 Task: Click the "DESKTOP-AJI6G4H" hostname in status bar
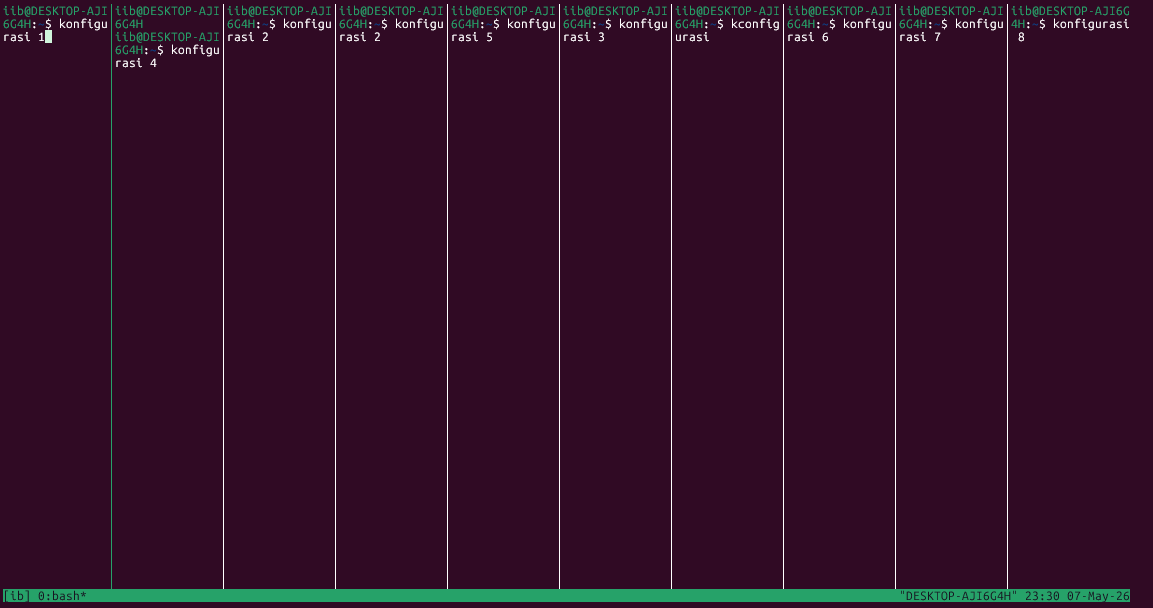959,596
